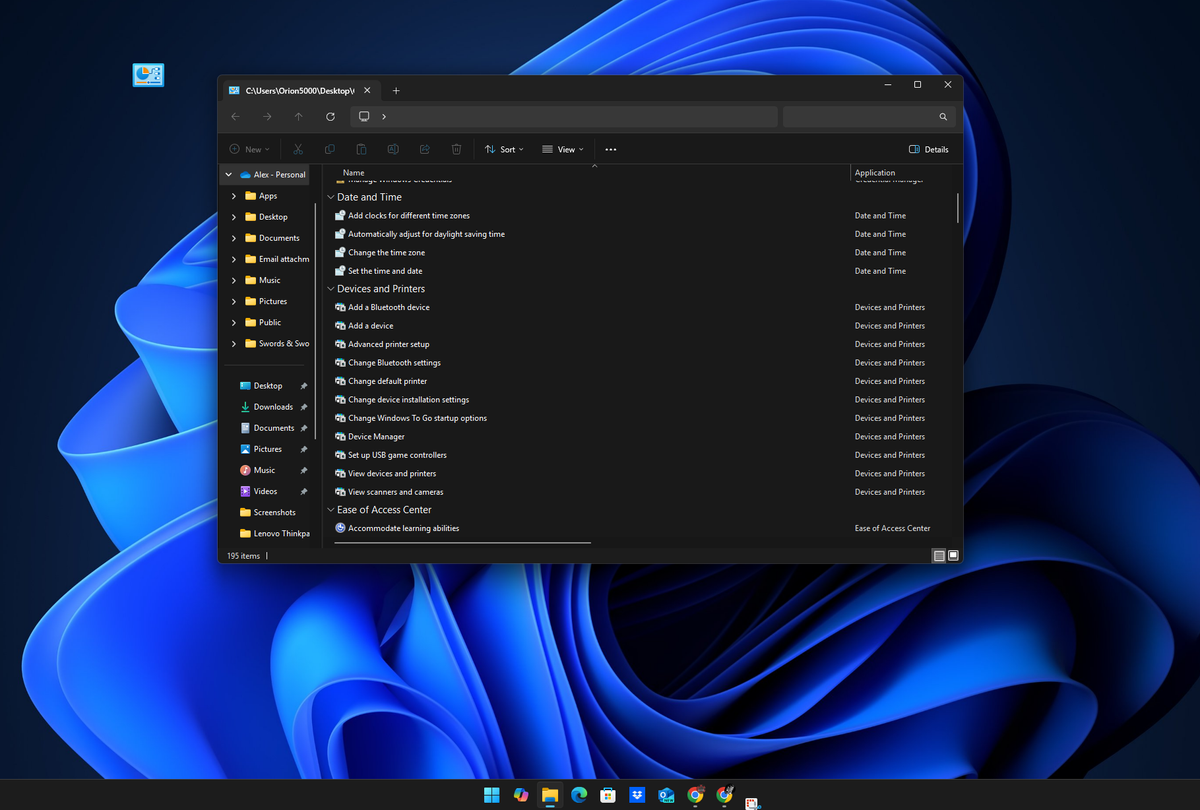Screen dimensions: 1200x810
Task: Open Dropbox from the taskbar
Action: tap(637, 795)
